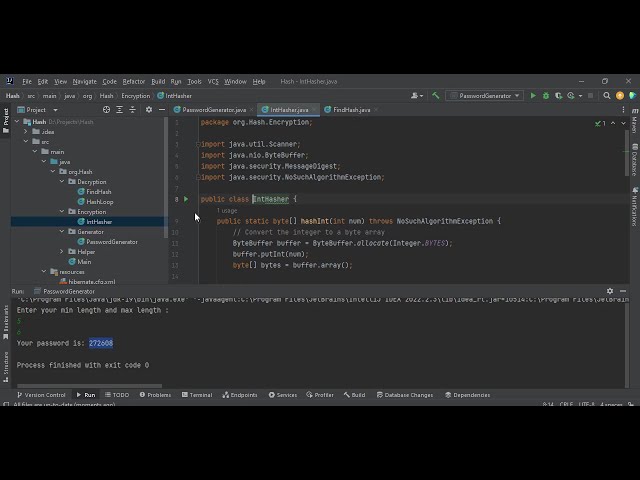
Task: Run the PasswordGenerator configuration with green play
Action: click(533, 96)
